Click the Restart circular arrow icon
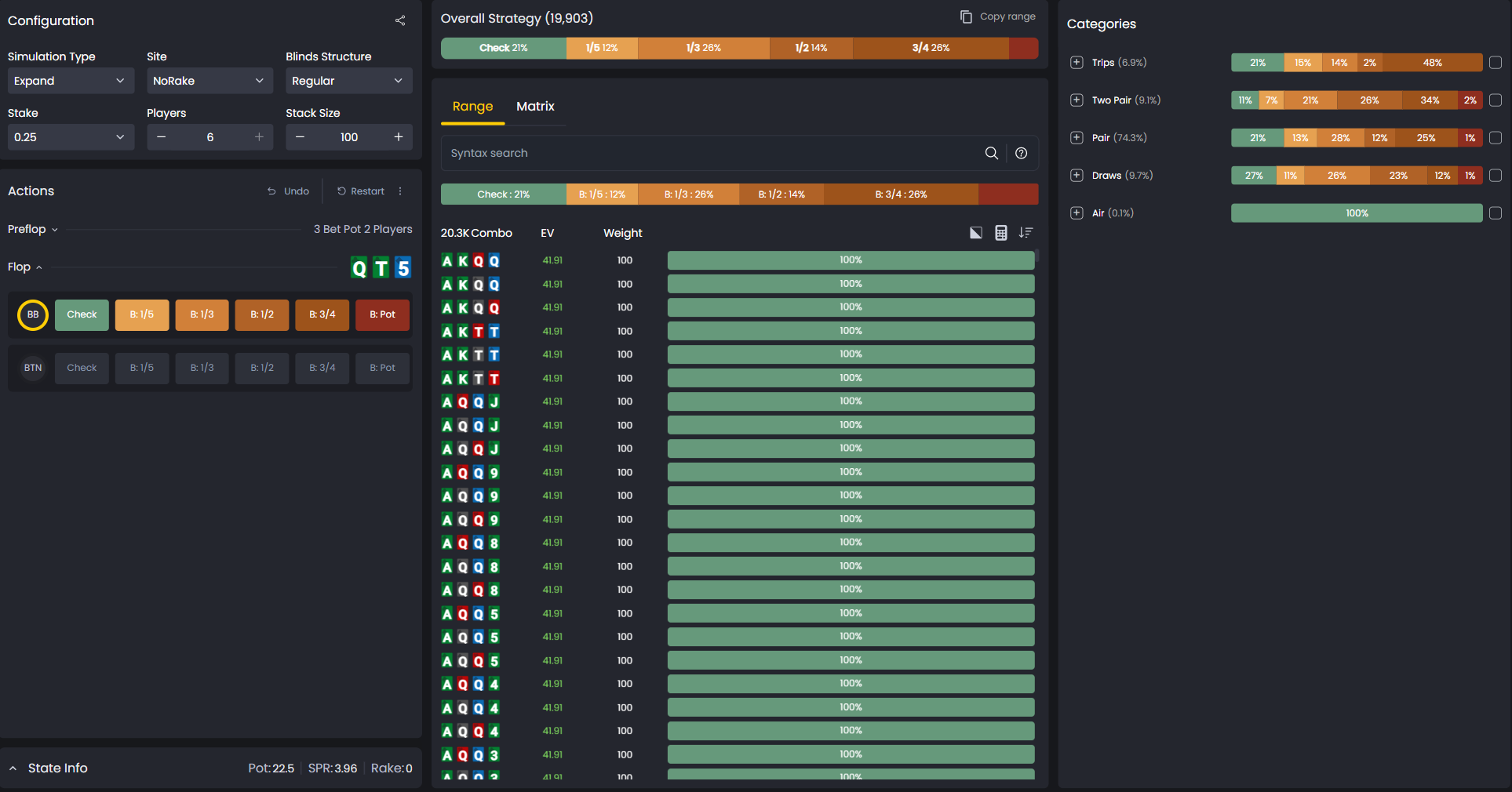The width and height of the screenshot is (1512, 792). (341, 191)
